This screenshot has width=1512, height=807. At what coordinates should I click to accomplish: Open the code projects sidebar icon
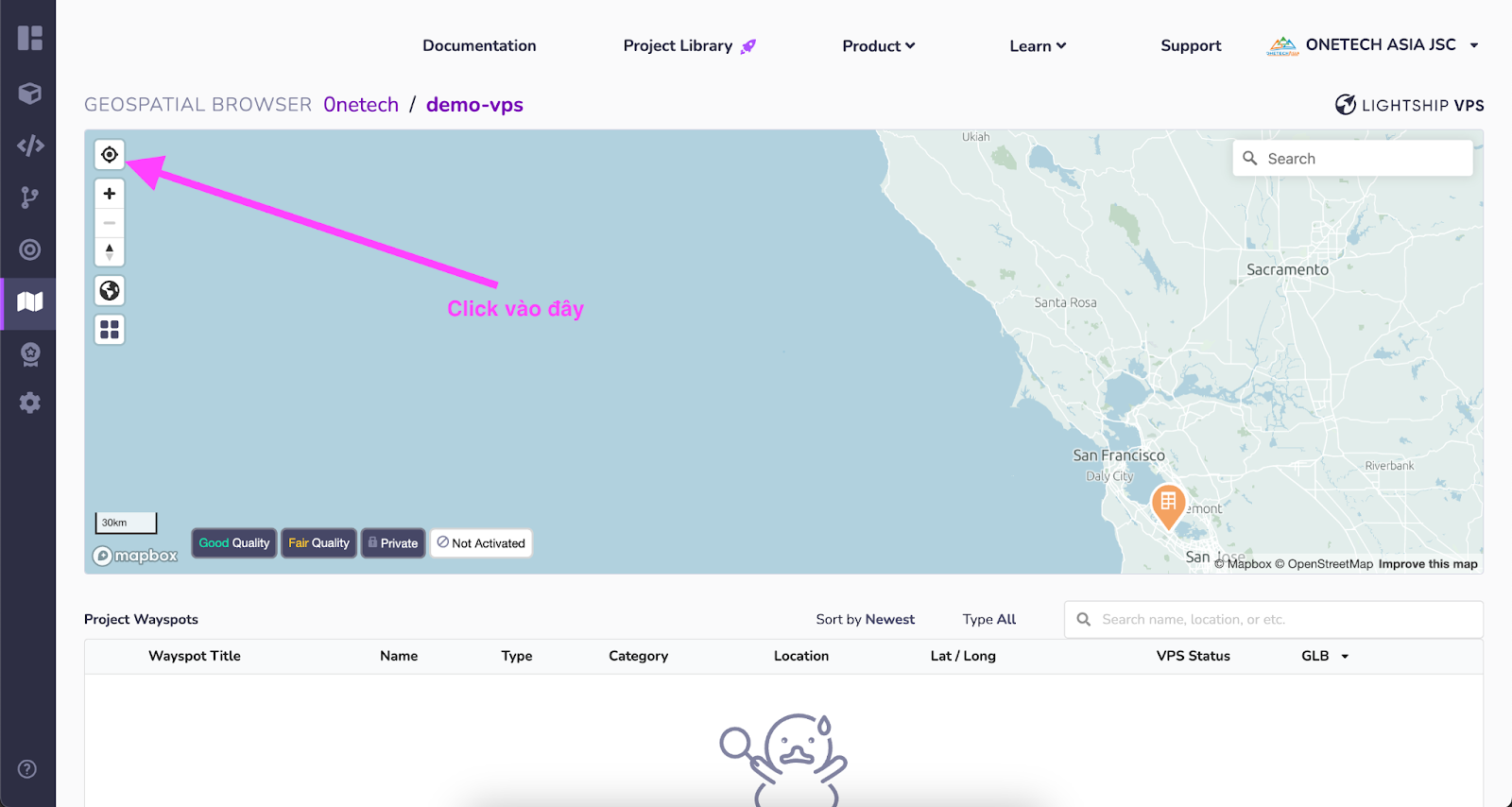pyautogui.click(x=29, y=146)
